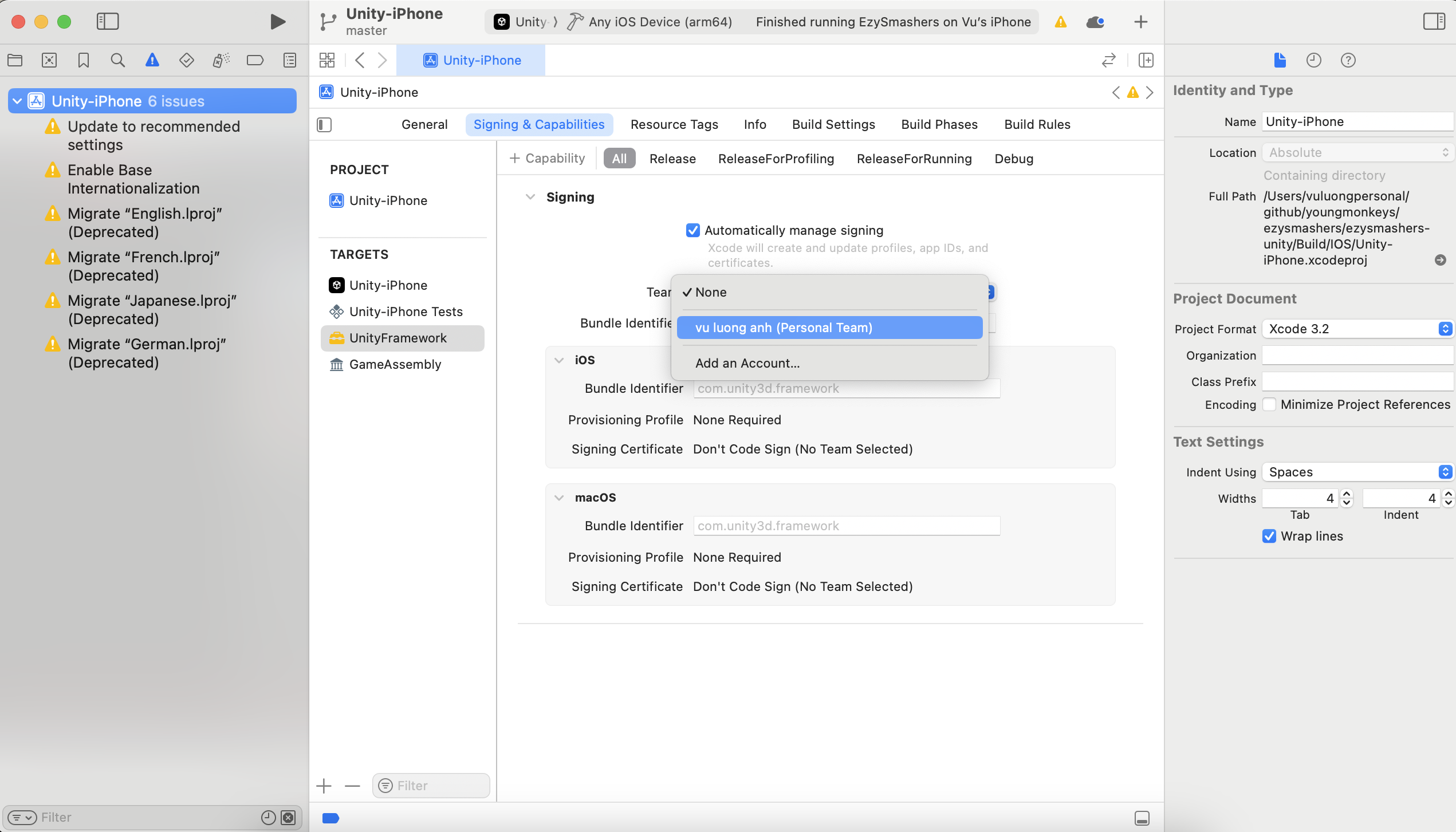Click the Add Capability button
Screen dimensions: 1456x832
[x=546, y=158]
